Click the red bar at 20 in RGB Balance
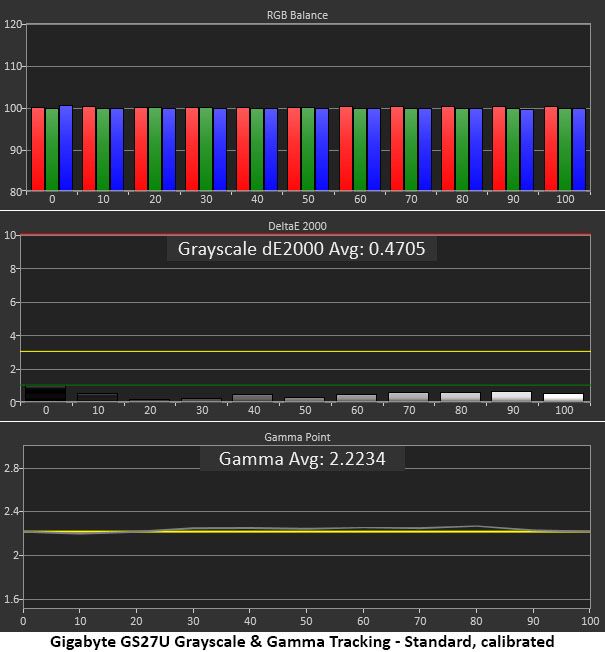The height and width of the screenshot is (652, 605). click(x=141, y=149)
